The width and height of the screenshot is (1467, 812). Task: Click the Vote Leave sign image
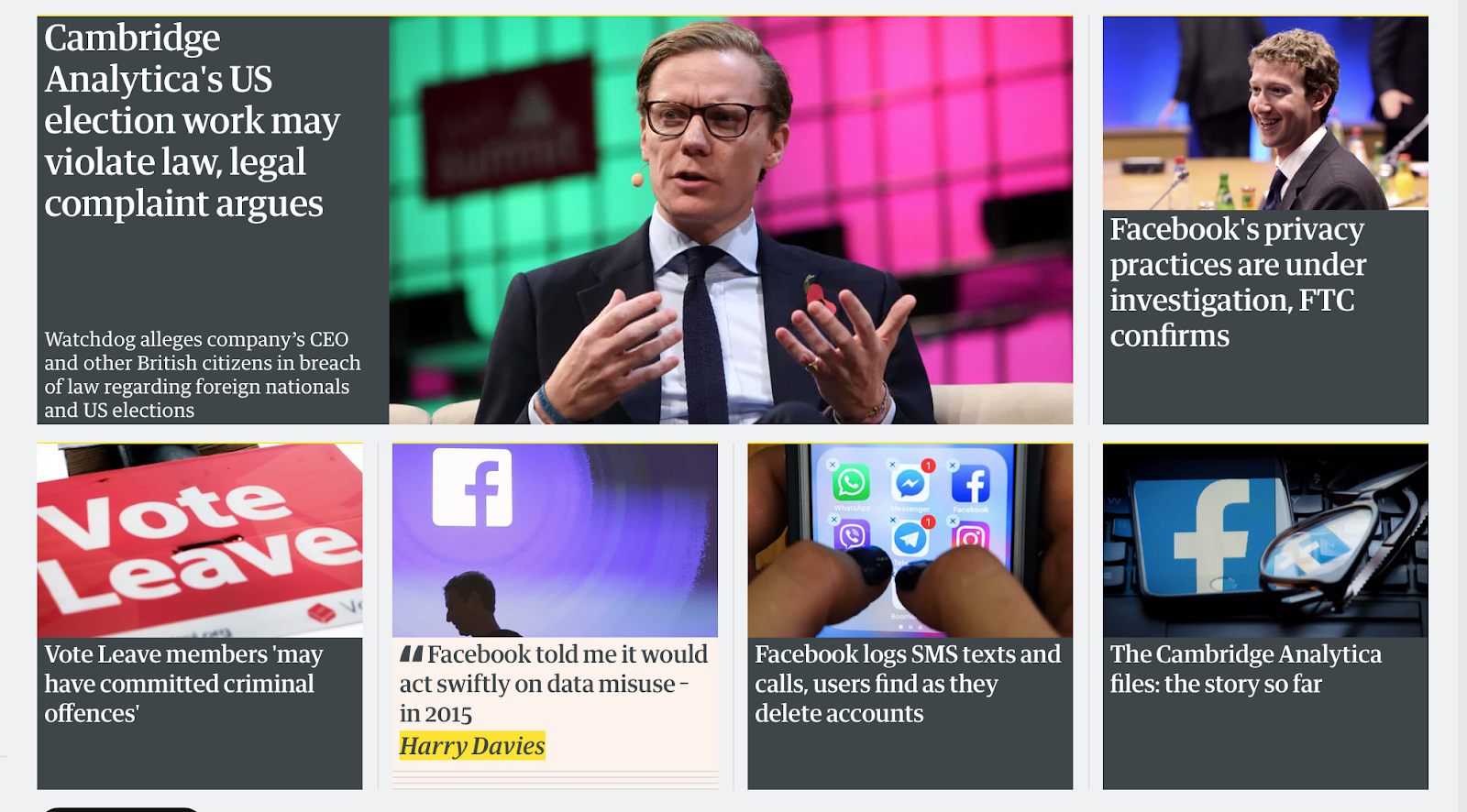(200, 541)
